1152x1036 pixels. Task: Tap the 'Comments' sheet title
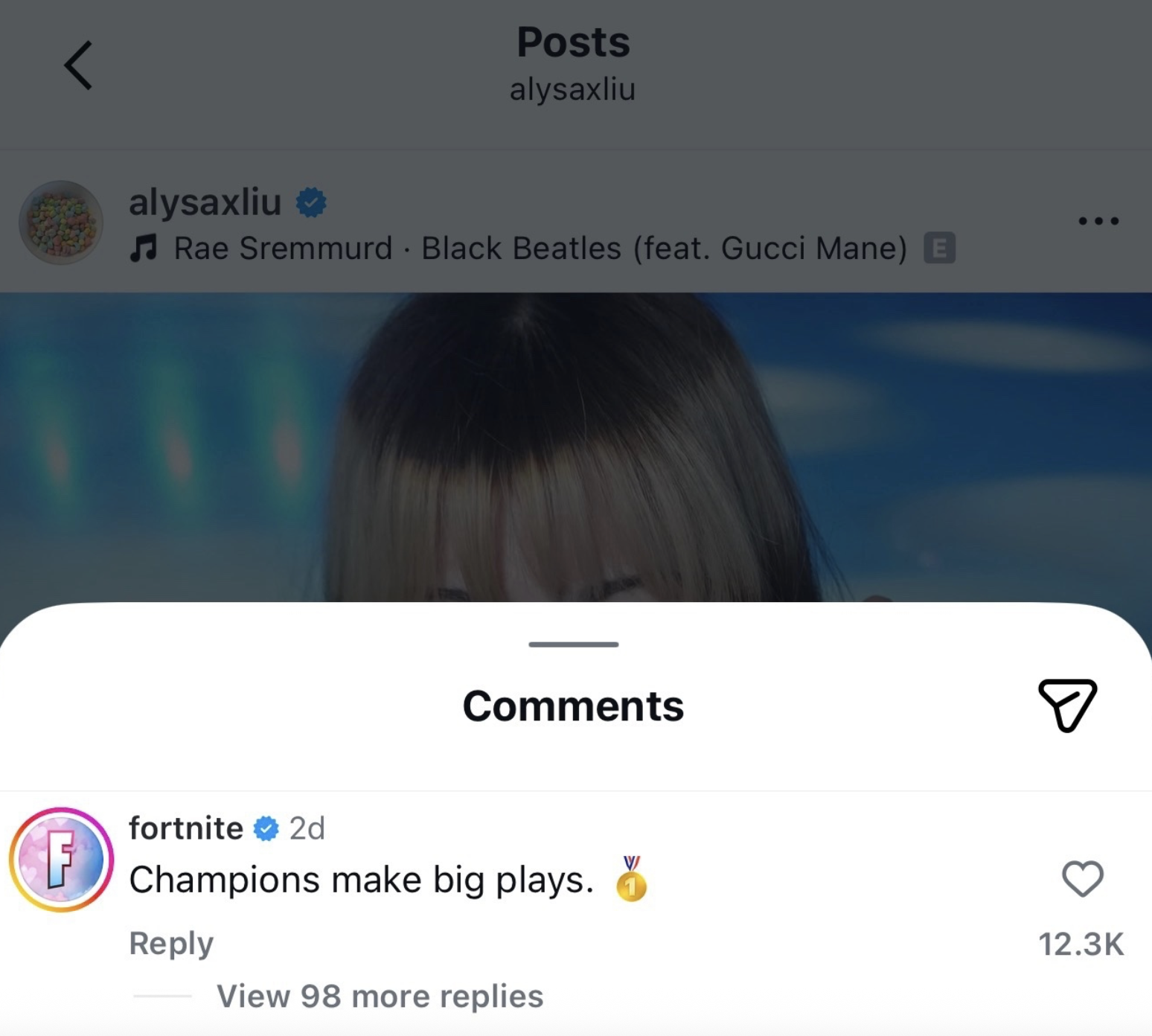pos(573,706)
